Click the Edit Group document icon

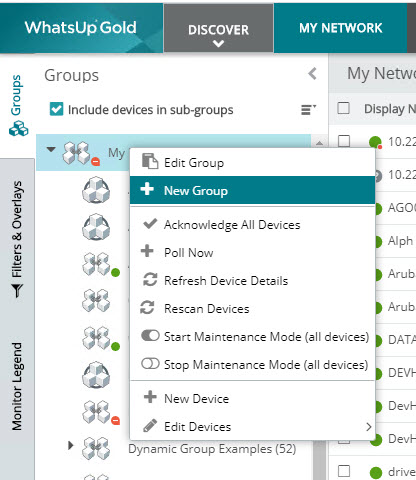point(150,161)
